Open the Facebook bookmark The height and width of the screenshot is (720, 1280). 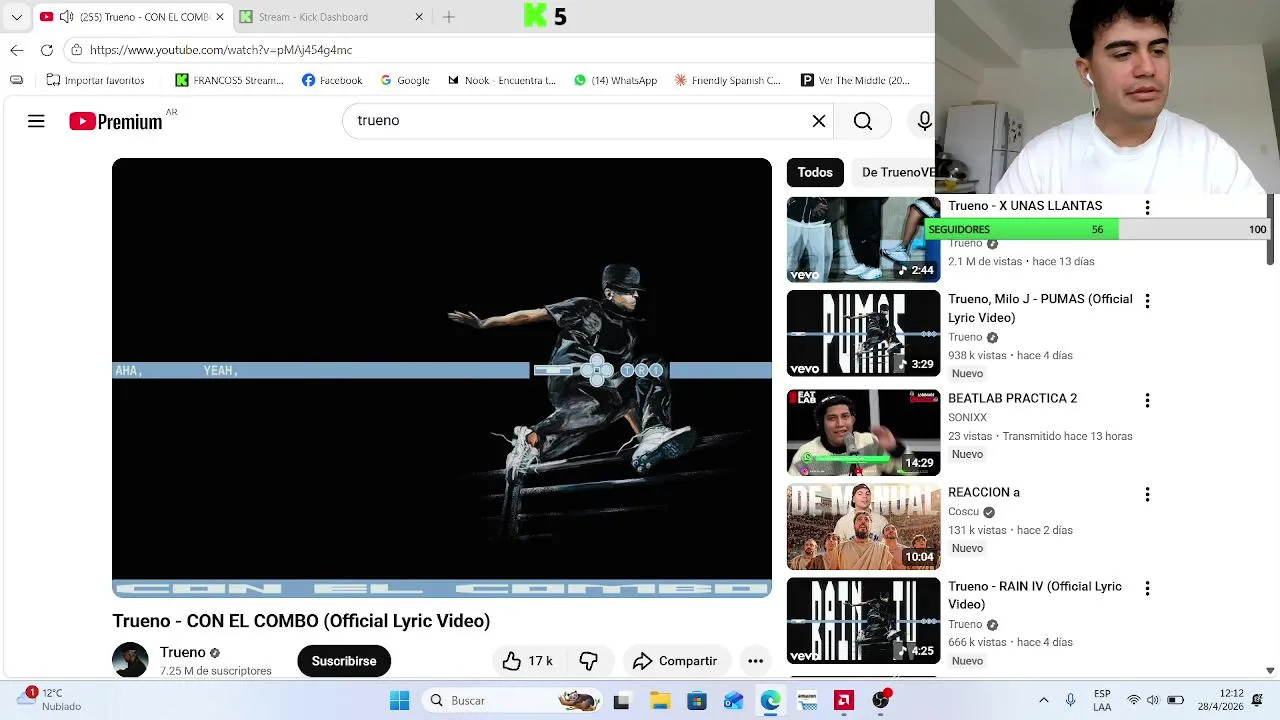point(332,80)
